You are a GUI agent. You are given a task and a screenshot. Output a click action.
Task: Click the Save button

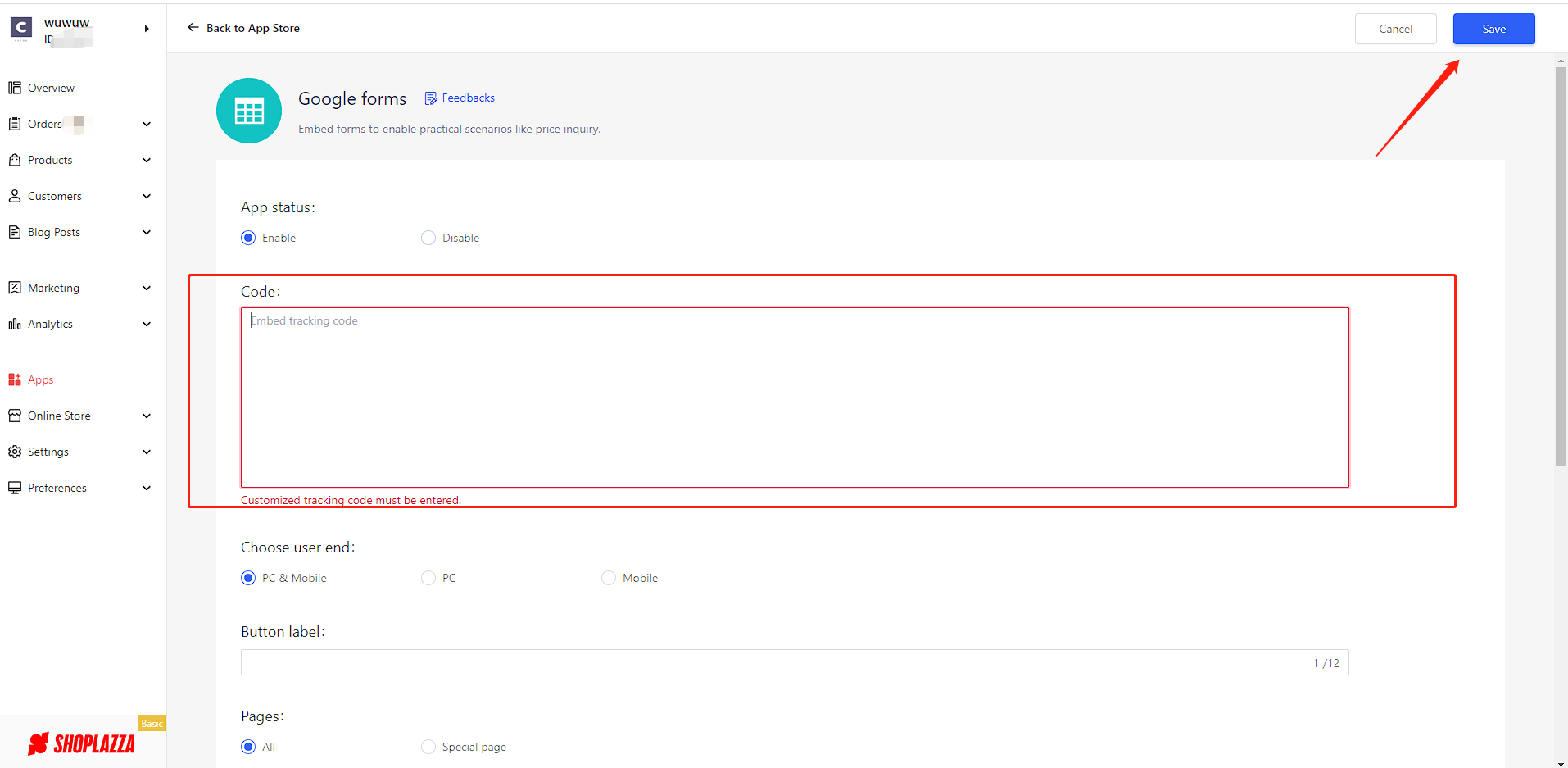tap(1493, 29)
